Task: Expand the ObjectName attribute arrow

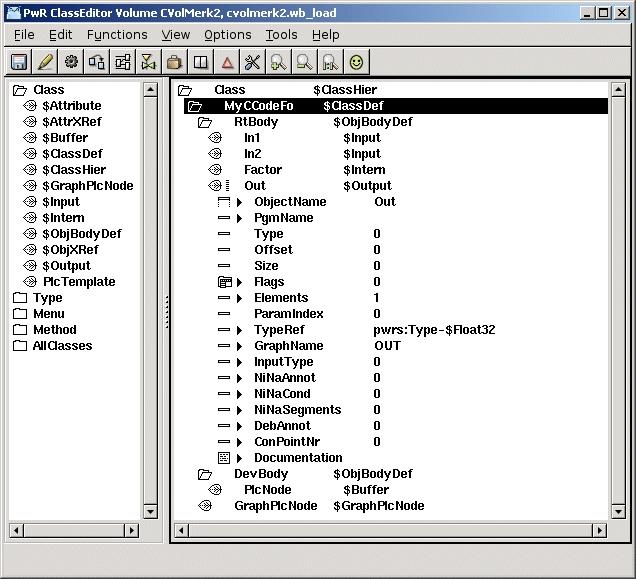Action: pyautogui.click(x=239, y=202)
